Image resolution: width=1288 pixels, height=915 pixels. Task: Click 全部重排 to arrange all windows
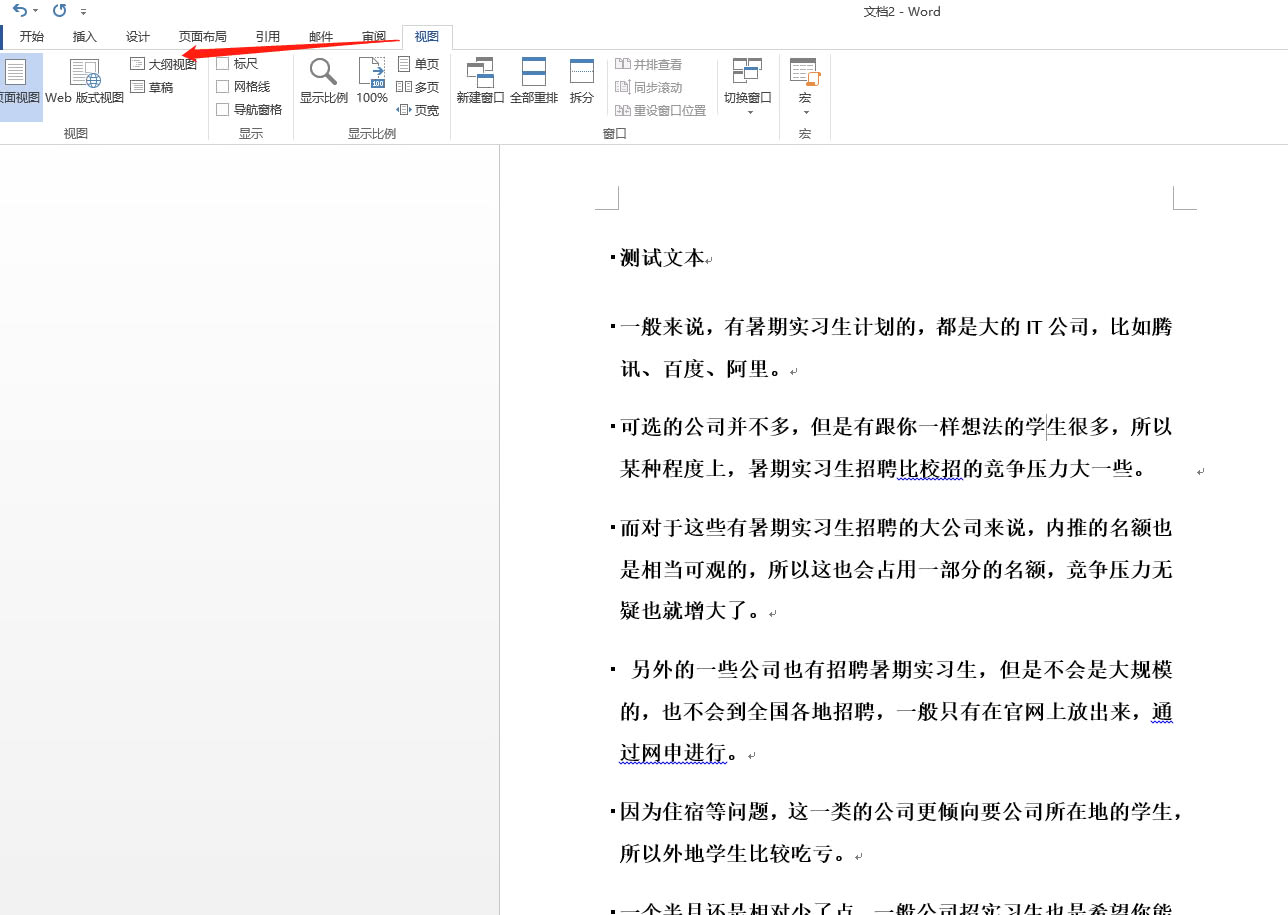point(534,80)
